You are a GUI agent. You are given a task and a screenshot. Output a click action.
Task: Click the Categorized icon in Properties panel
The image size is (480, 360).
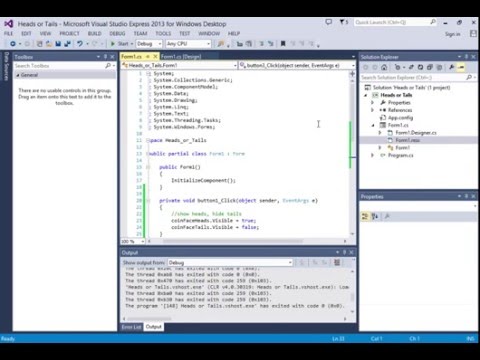[365, 217]
